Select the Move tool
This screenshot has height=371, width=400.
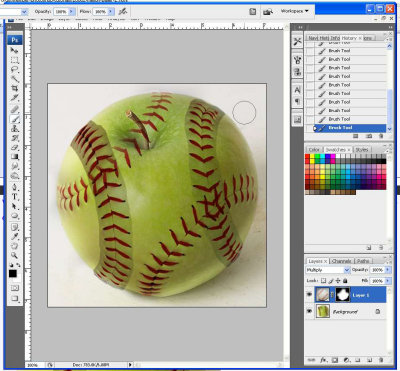pyautogui.click(x=14, y=50)
